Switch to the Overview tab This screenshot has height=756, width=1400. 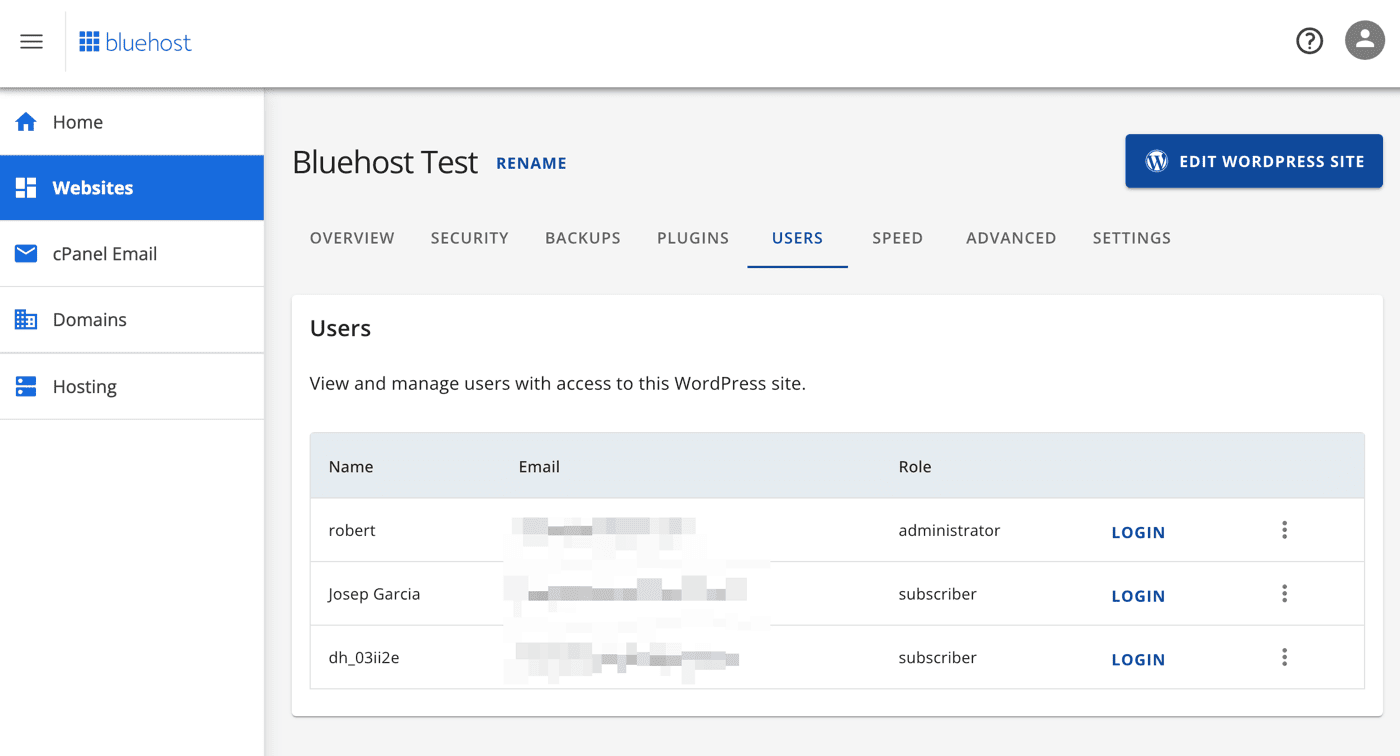[x=352, y=238]
